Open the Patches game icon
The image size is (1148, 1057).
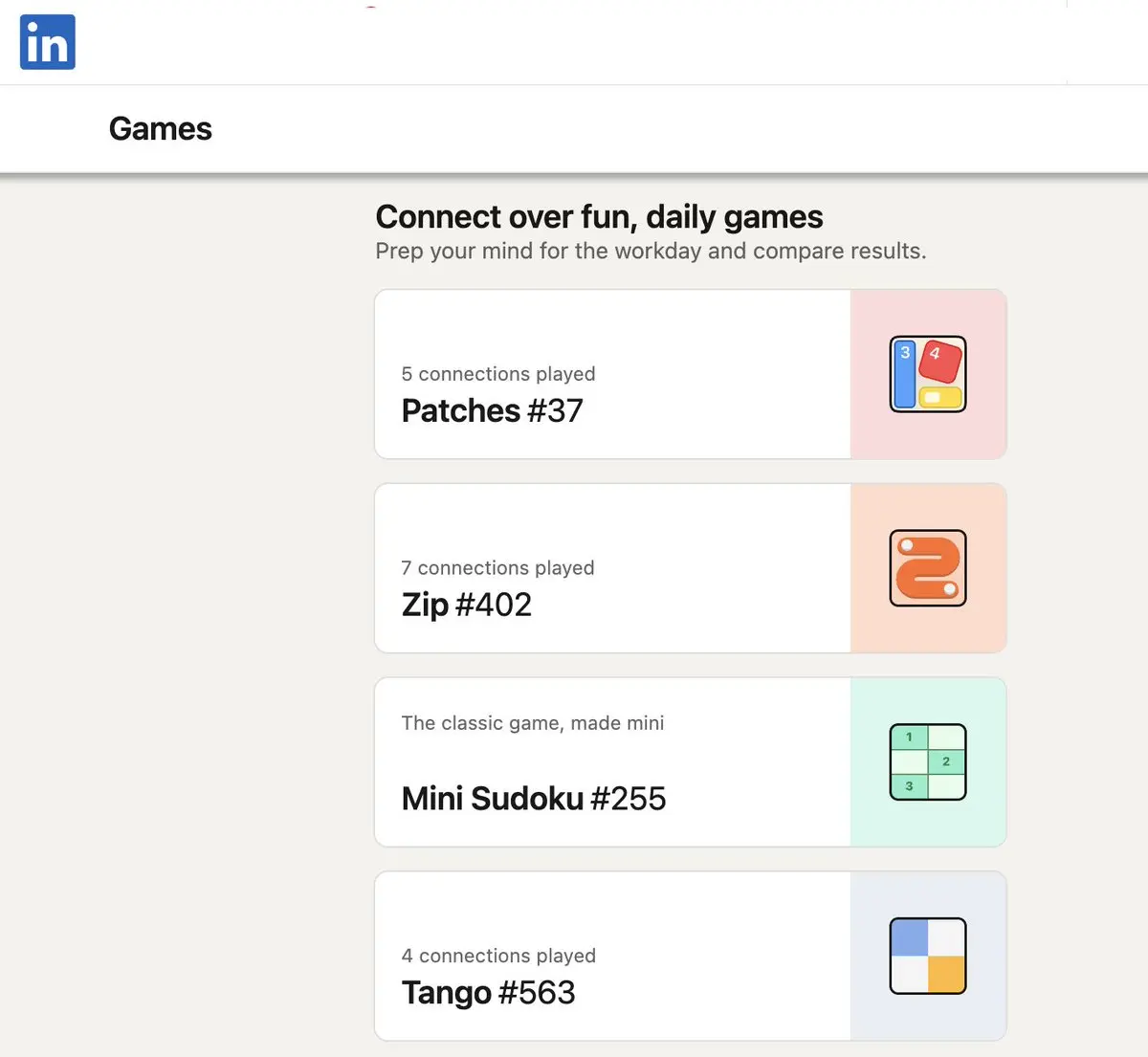928,374
